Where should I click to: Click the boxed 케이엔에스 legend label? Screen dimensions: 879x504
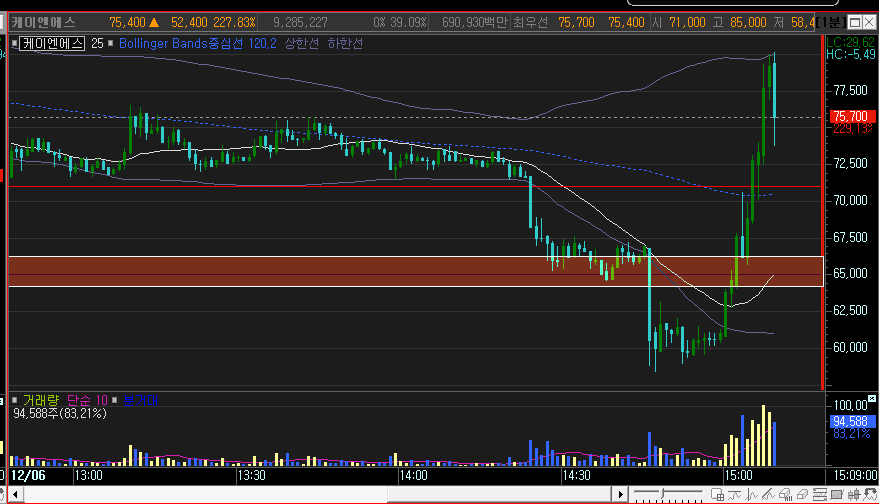[52, 43]
